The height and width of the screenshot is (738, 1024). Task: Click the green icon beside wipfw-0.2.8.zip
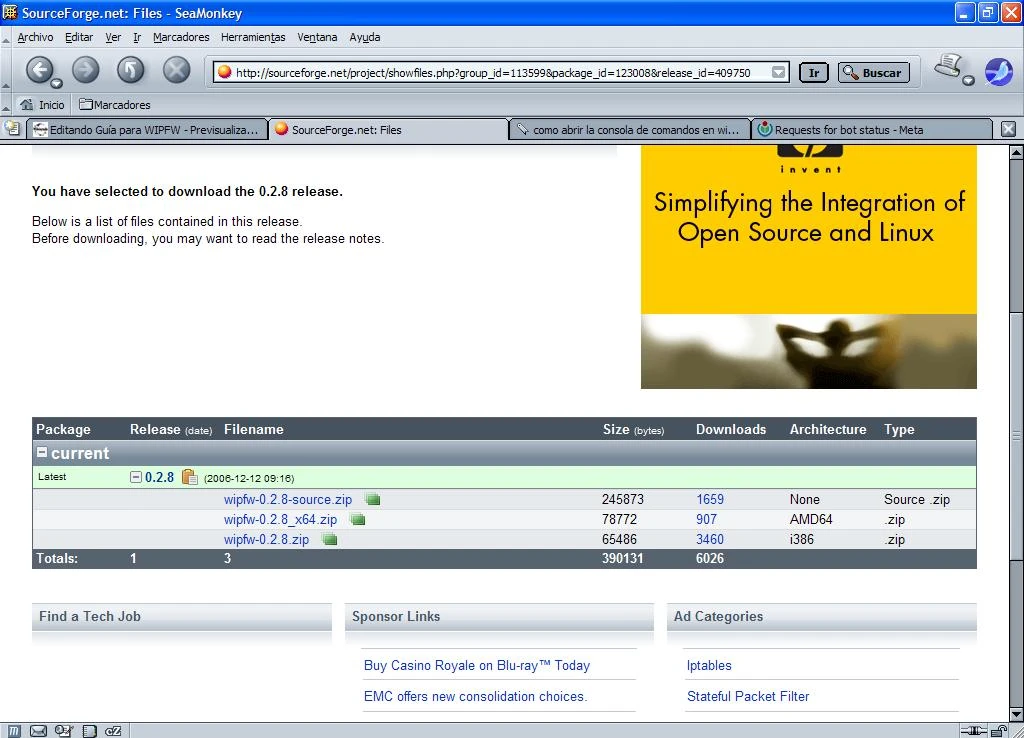pyautogui.click(x=330, y=539)
